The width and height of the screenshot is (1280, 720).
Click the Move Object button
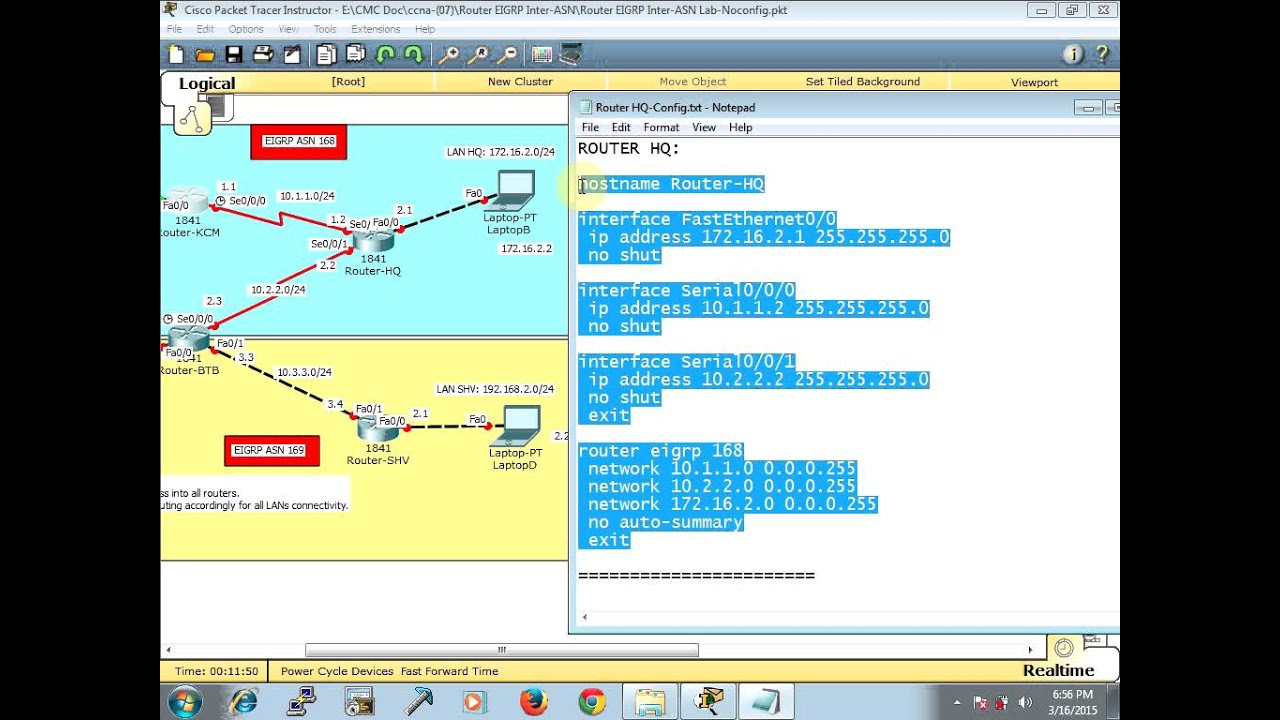pyautogui.click(x=693, y=82)
